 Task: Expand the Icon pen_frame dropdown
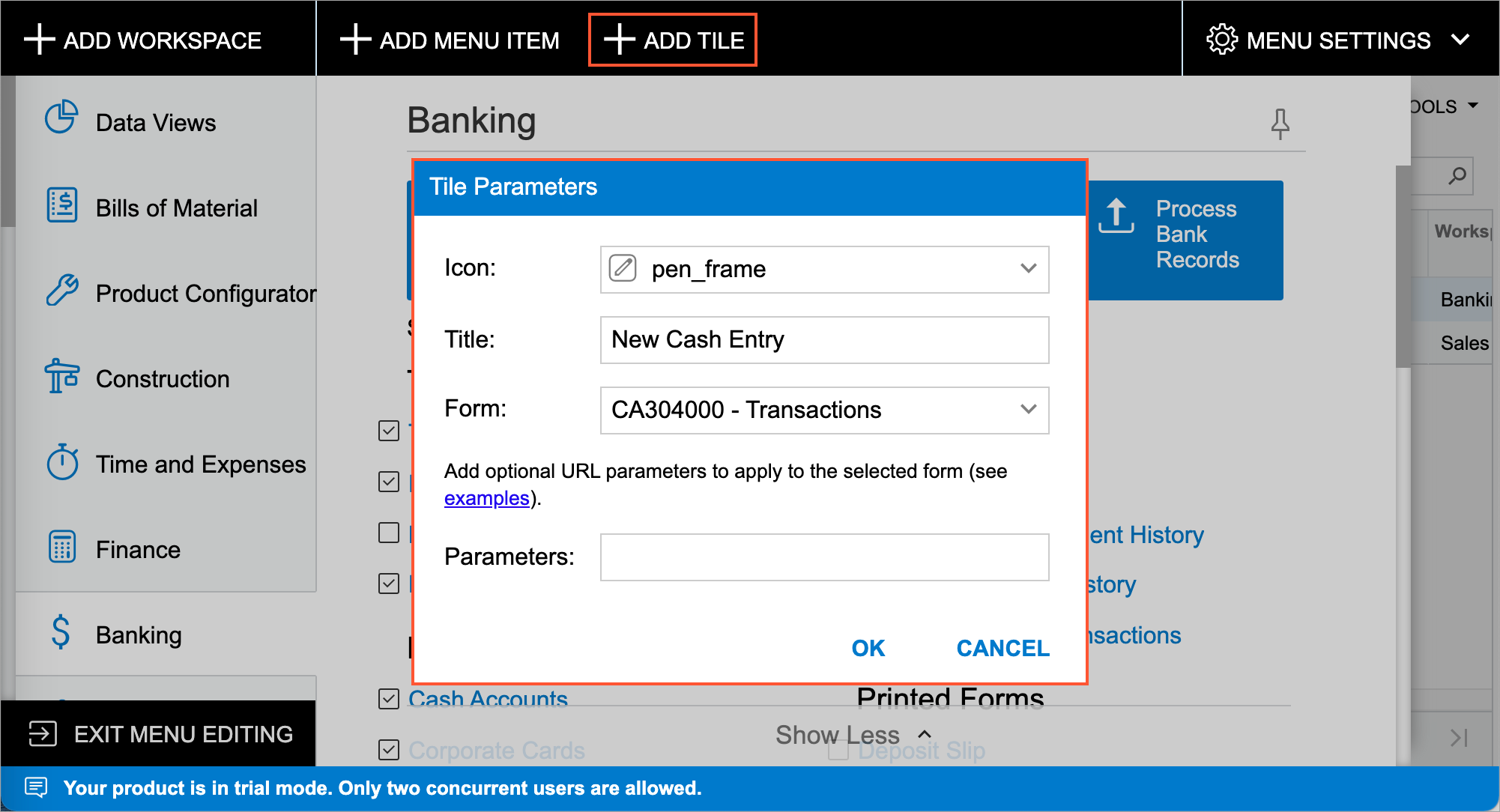click(x=1028, y=269)
